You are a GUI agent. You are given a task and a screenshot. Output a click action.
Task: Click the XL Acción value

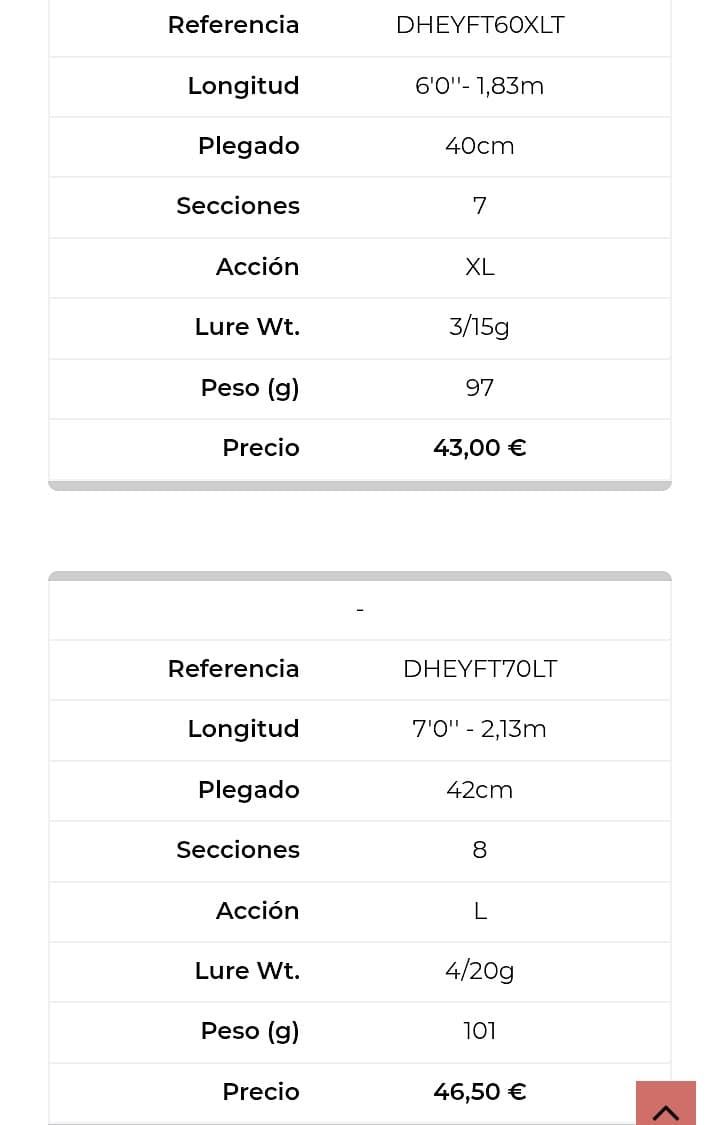pyautogui.click(x=480, y=267)
